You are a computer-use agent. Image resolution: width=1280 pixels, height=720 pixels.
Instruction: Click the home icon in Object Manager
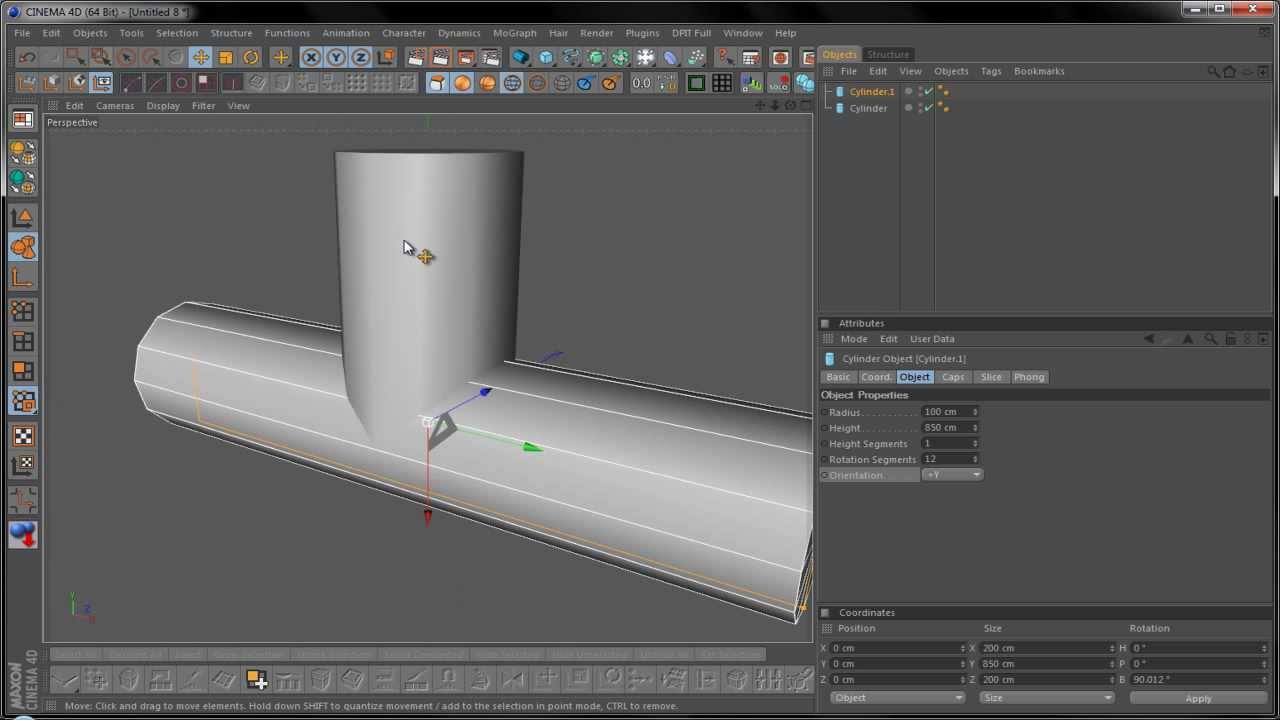[1230, 71]
